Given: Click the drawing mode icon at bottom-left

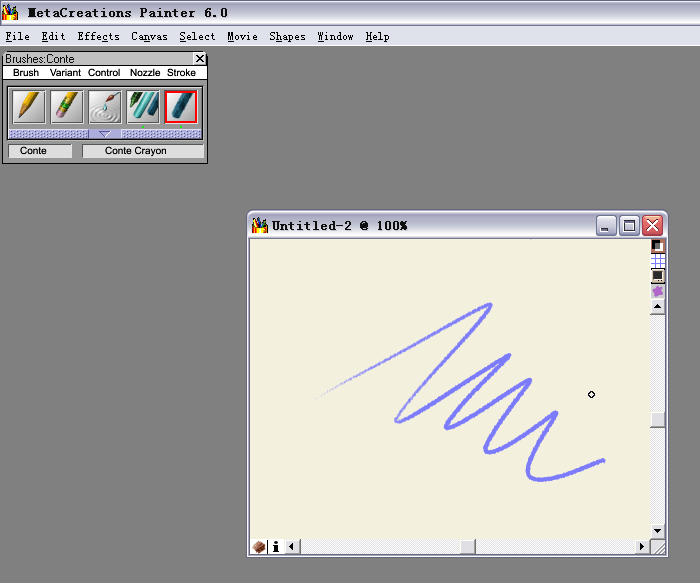Looking at the screenshot, I should pyautogui.click(x=259, y=546).
